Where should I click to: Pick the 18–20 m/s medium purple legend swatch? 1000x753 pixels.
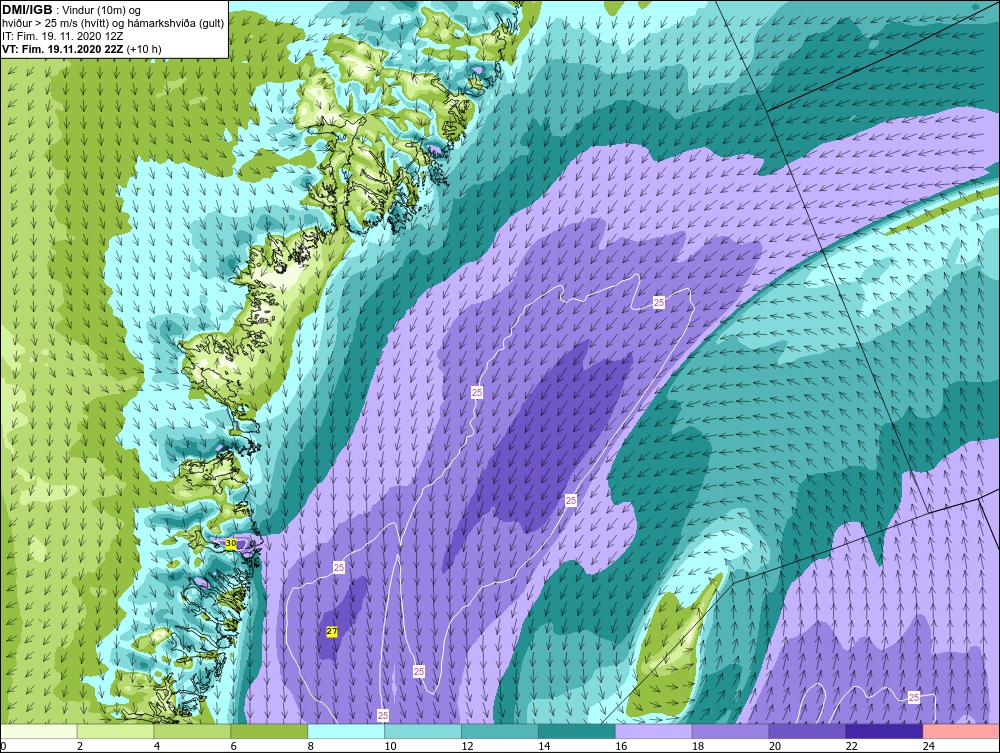pyautogui.click(x=730, y=731)
